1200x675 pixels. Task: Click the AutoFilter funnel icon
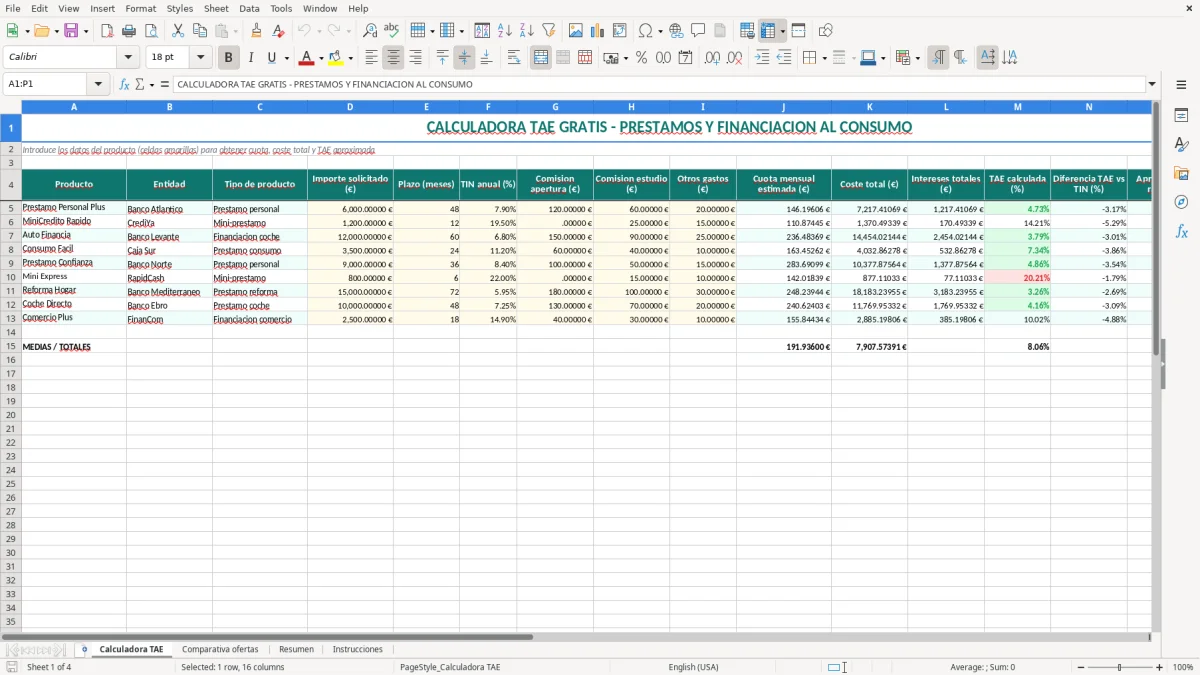tap(549, 31)
